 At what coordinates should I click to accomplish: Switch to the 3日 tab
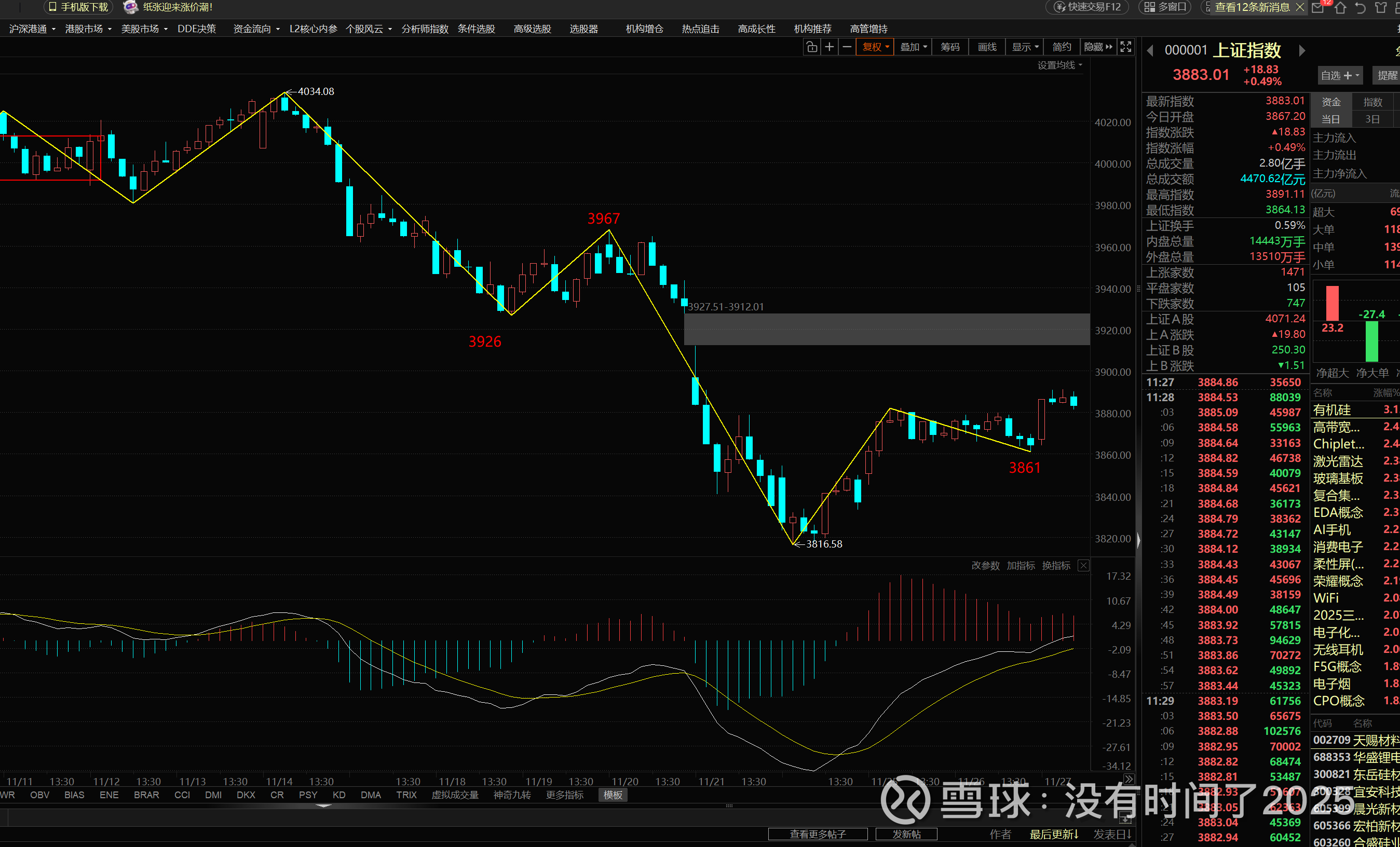(x=1372, y=119)
